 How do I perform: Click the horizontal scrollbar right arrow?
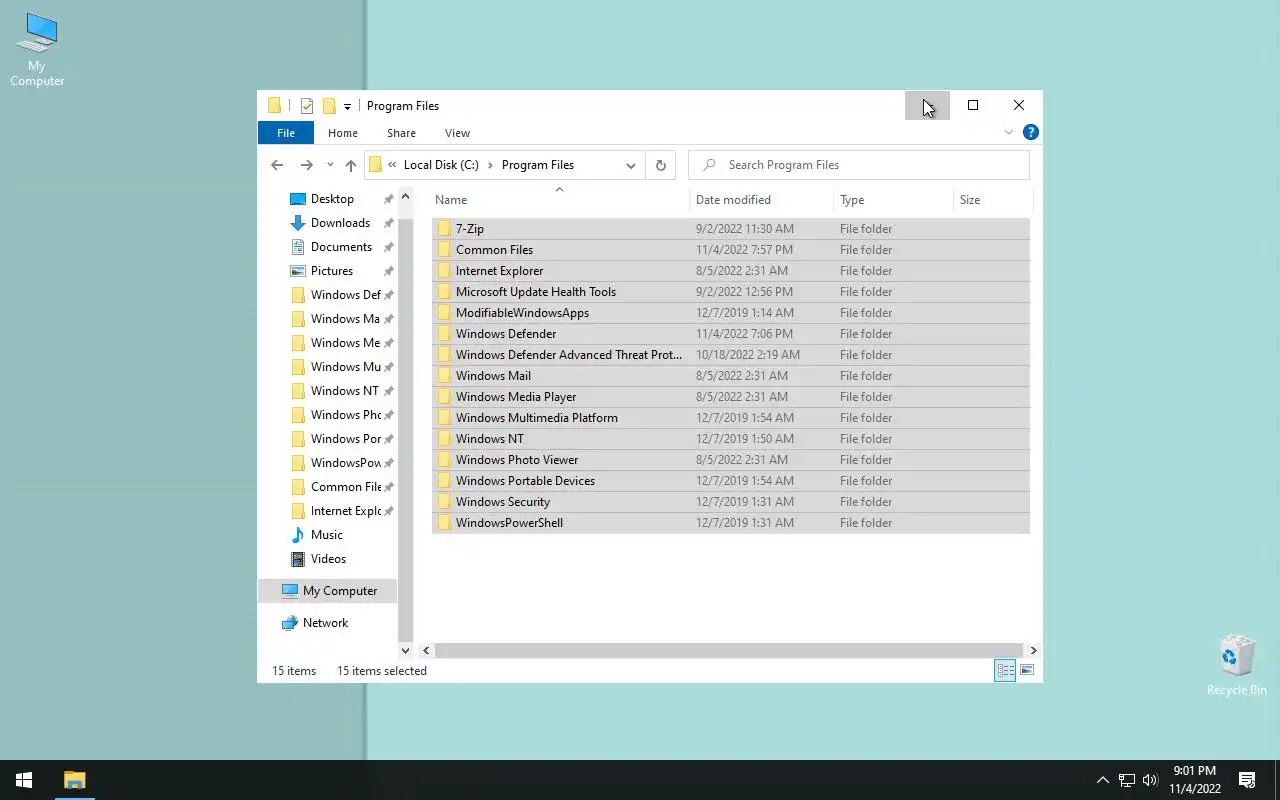1034,650
